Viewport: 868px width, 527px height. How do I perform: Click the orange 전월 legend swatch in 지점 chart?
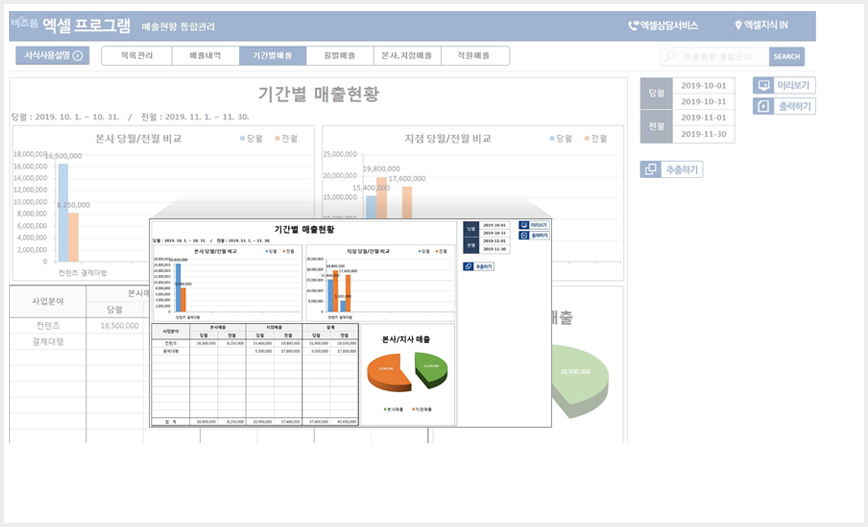click(x=587, y=138)
